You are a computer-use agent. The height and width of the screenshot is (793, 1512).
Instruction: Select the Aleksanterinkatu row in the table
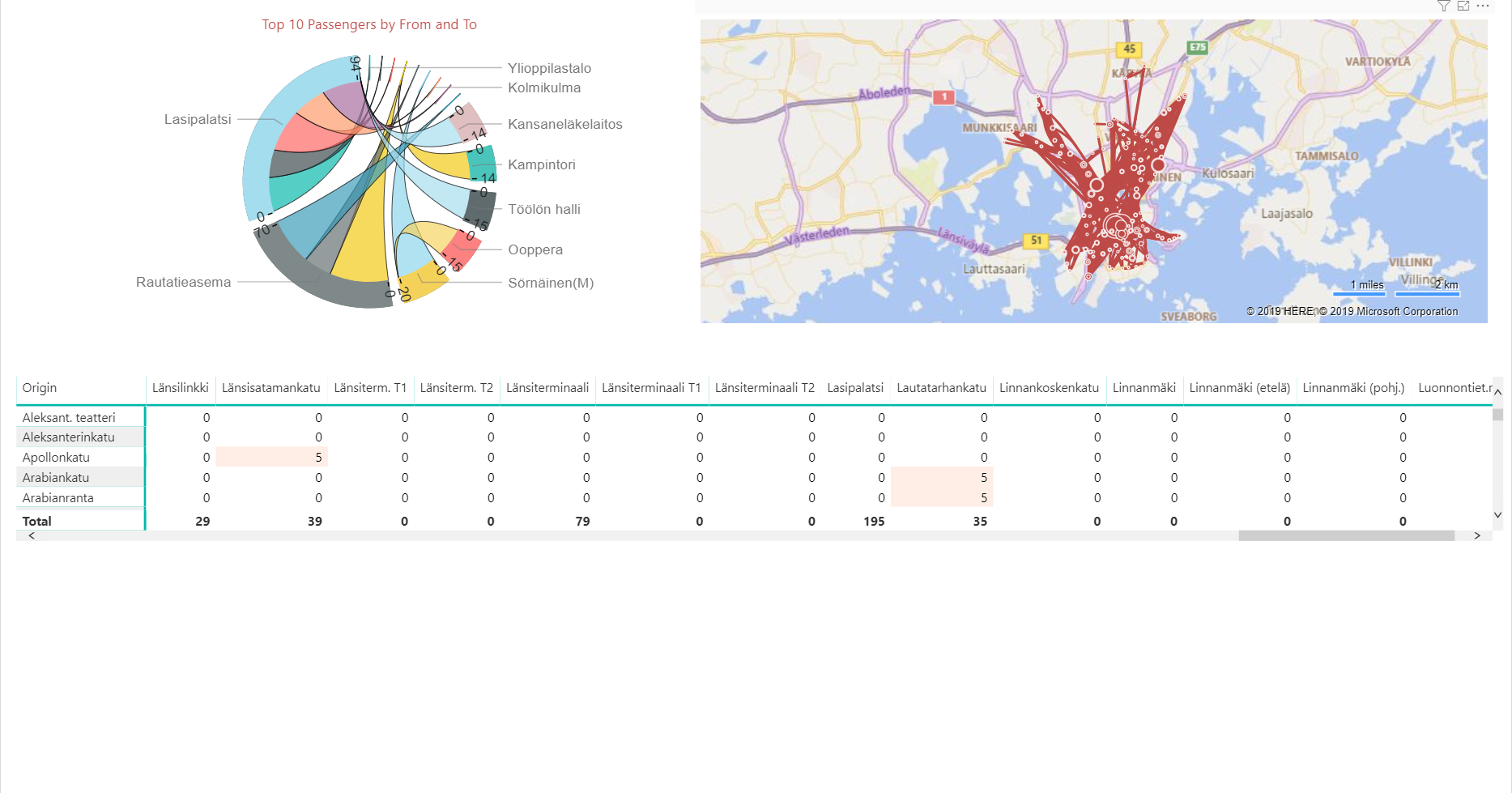tap(69, 437)
